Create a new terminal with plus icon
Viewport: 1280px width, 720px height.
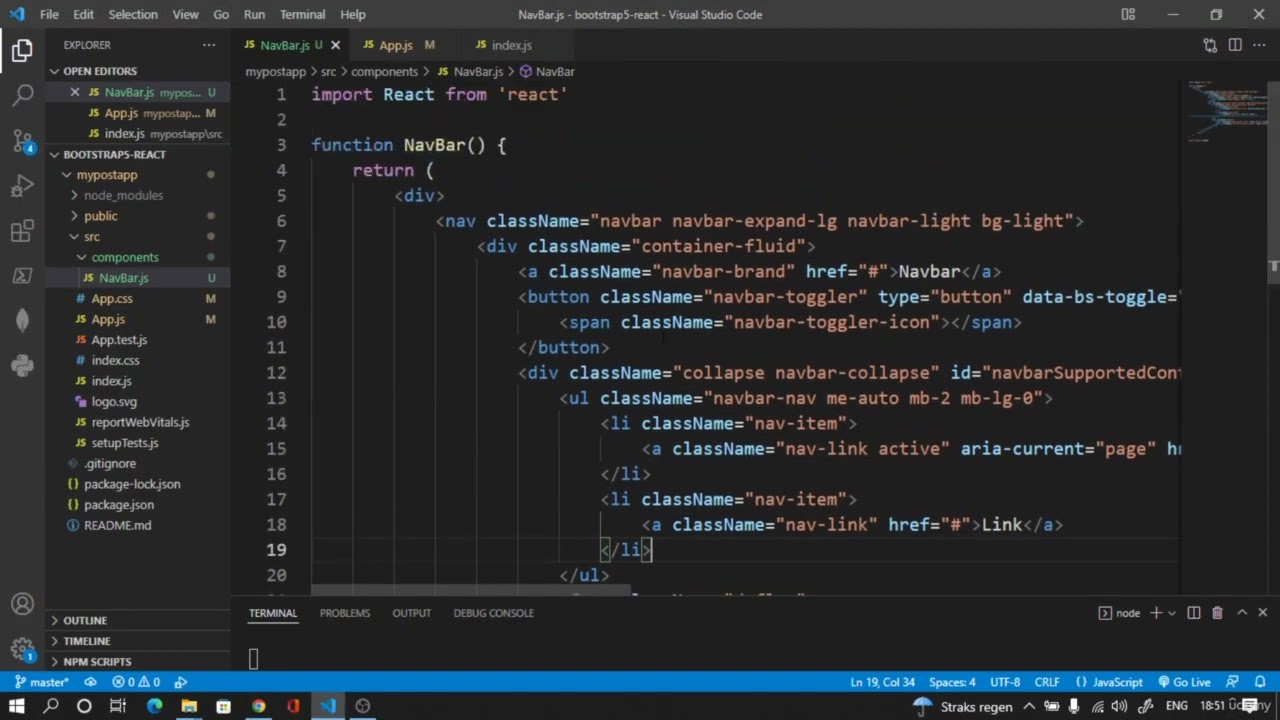[x=1155, y=613]
